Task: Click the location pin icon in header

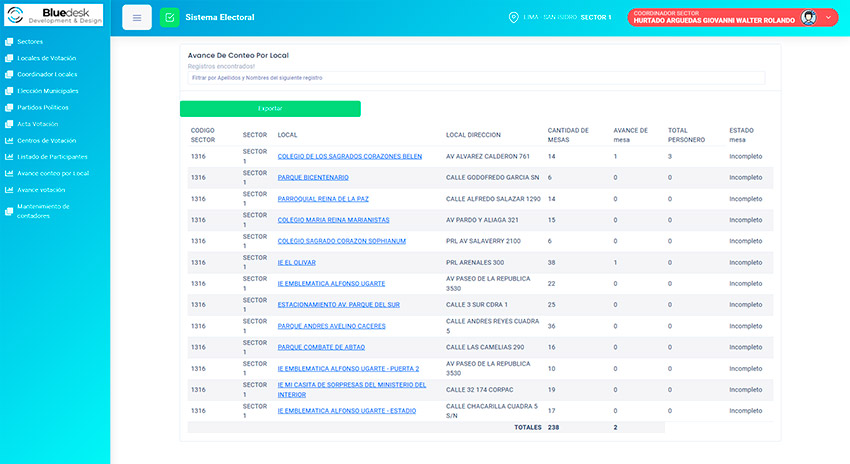Action: click(514, 18)
